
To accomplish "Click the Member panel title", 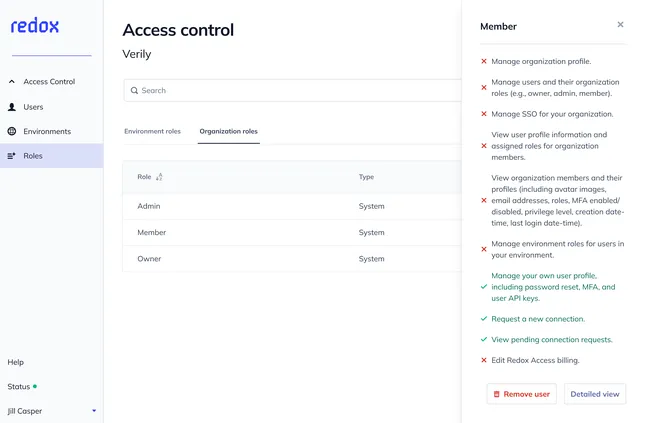I will click(x=498, y=27).
